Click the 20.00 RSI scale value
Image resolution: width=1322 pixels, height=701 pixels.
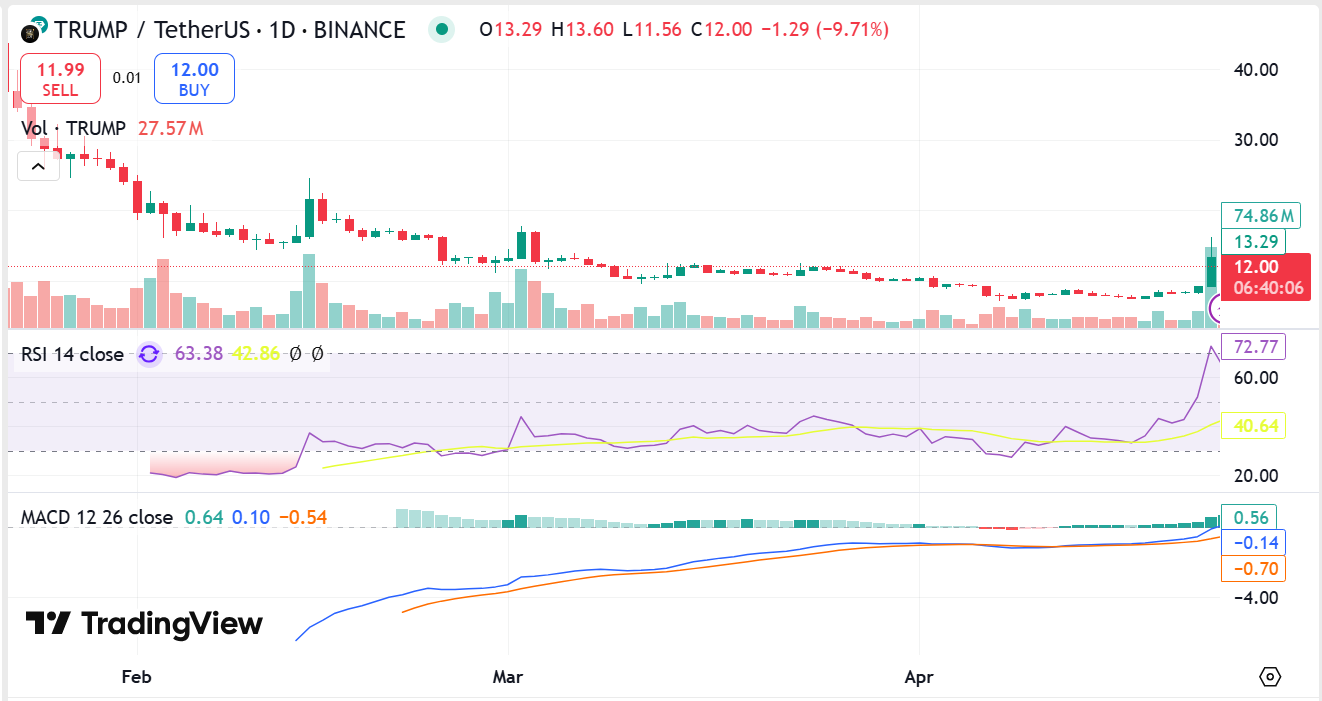click(x=1256, y=476)
